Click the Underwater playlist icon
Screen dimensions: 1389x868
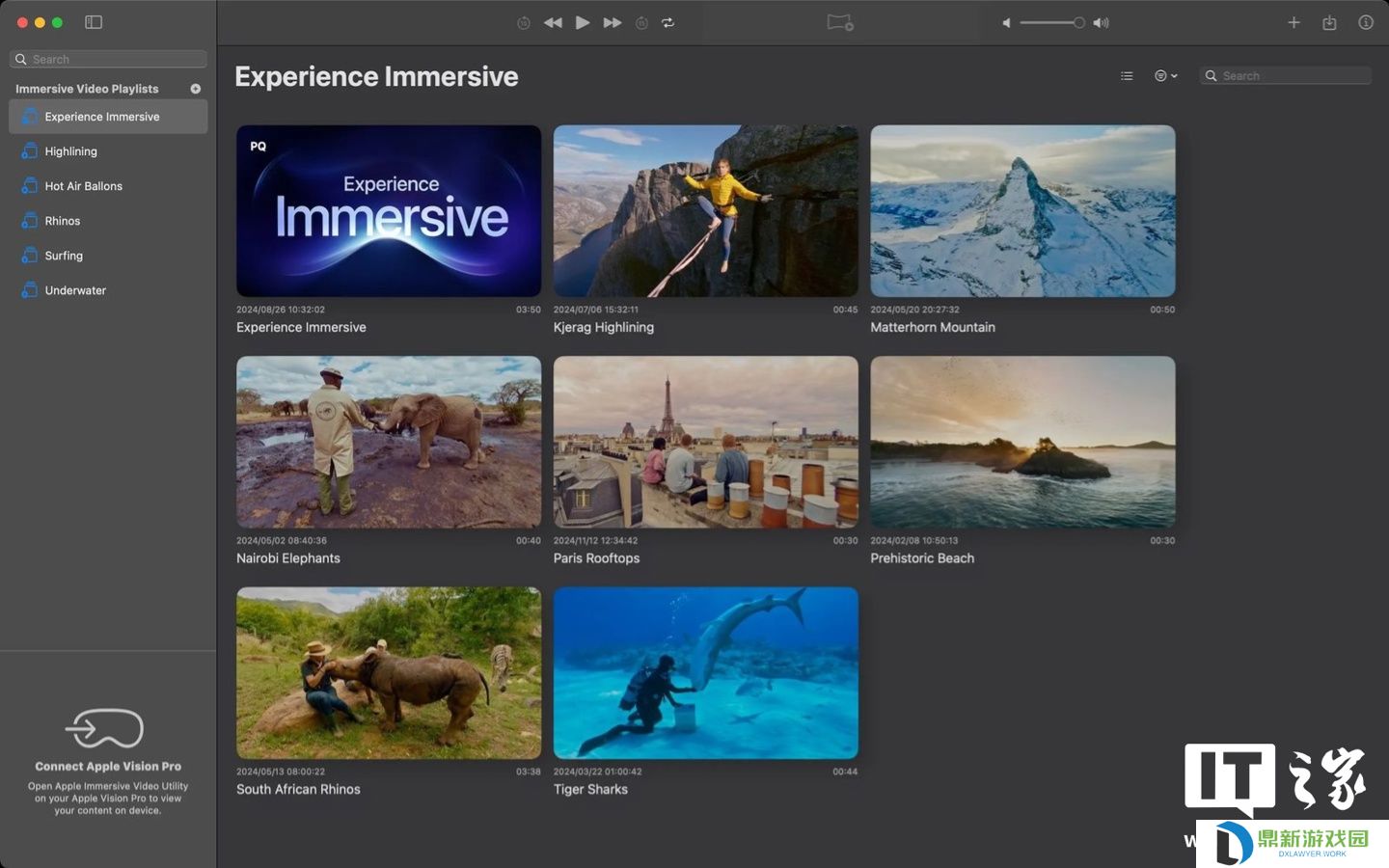point(30,290)
